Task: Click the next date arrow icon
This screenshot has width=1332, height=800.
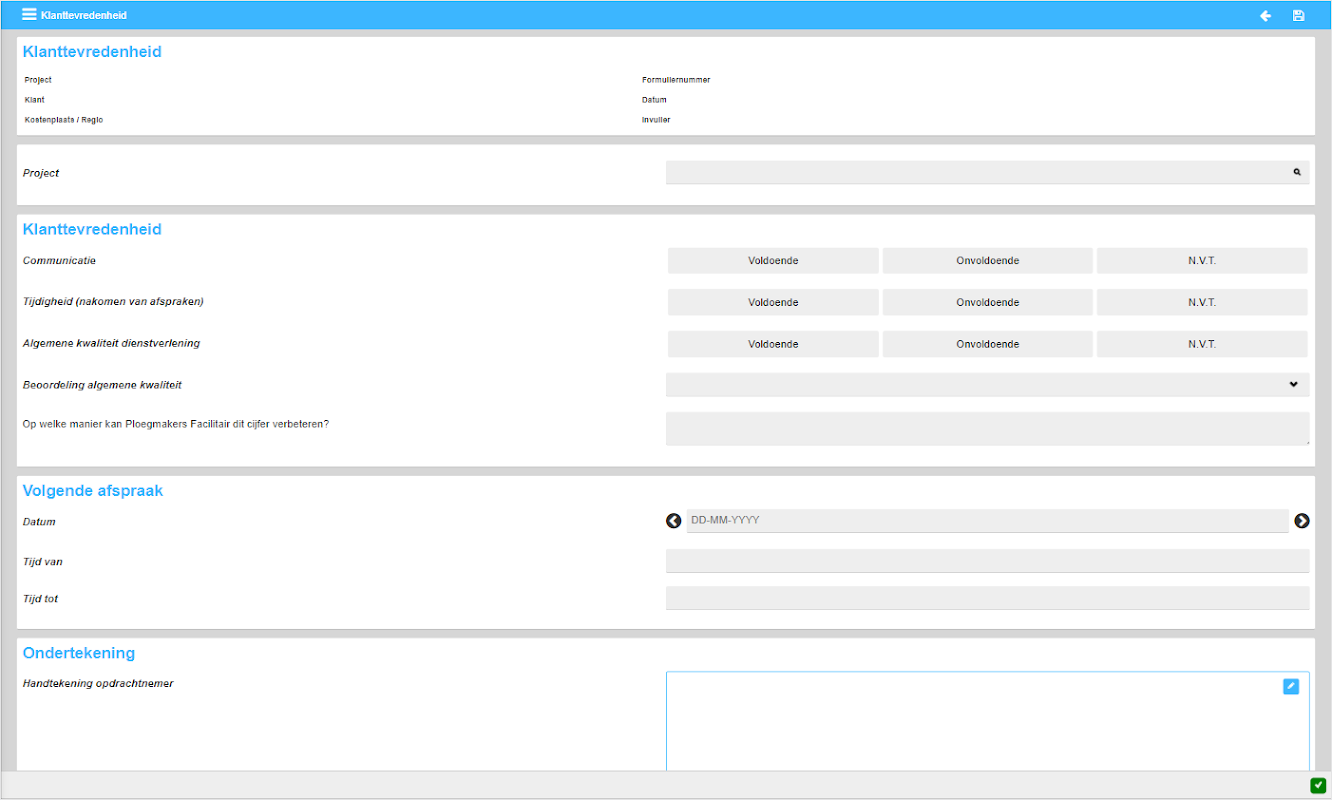Action: click(1302, 521)
